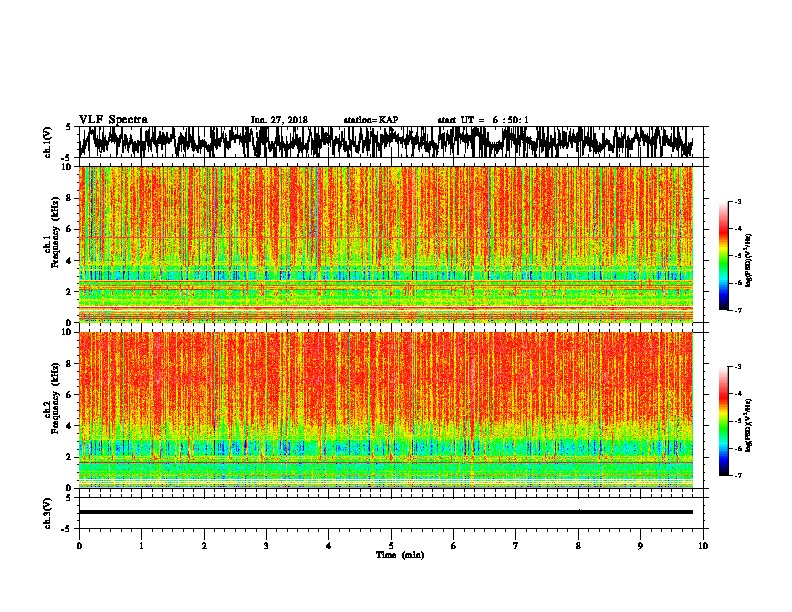
Task: Click the "10" kHz tick of ch.2 spectrogram
Action: click(x=68, y=332)
